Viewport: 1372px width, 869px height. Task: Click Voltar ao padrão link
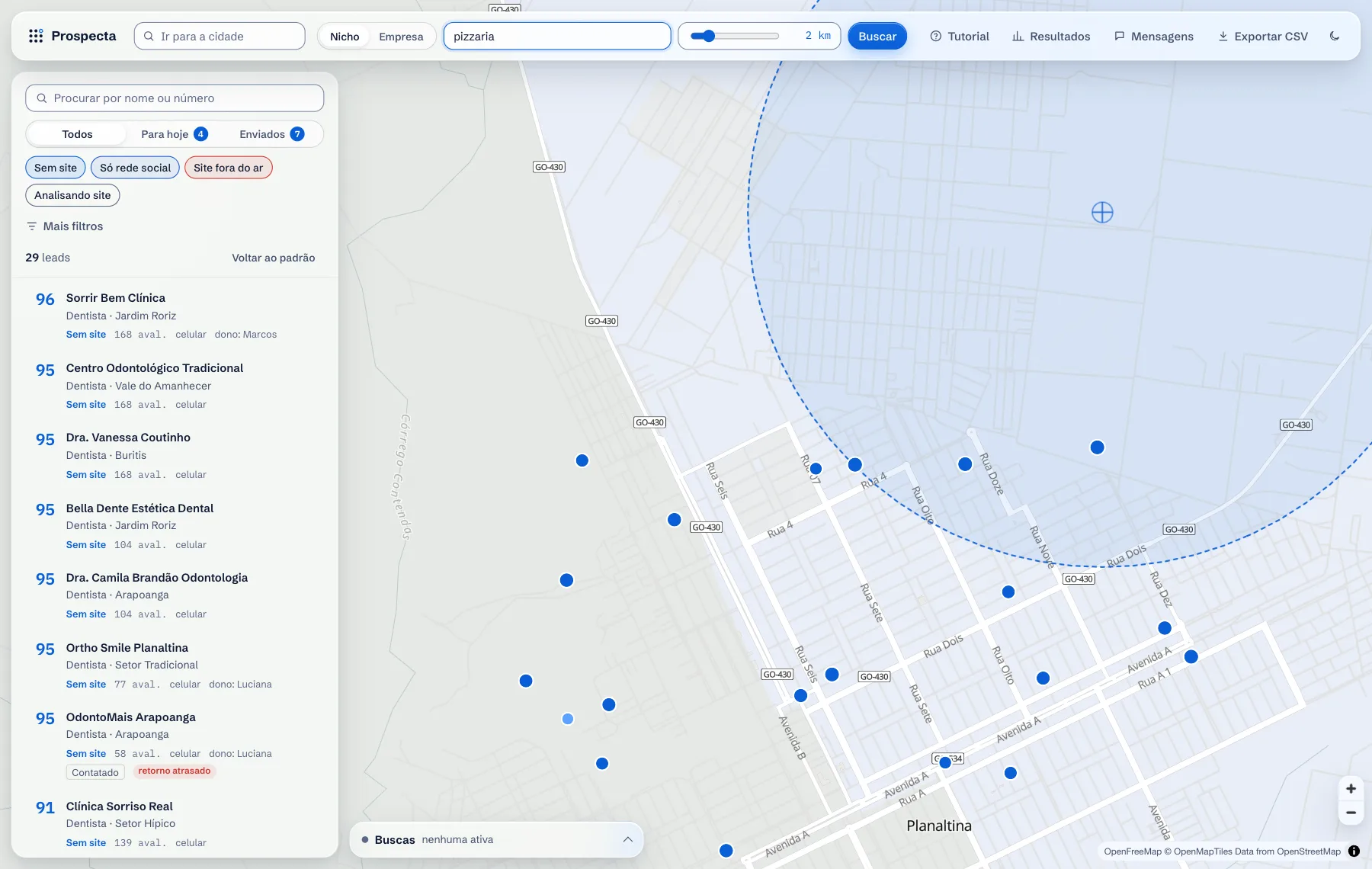click(x=274, y=258)
